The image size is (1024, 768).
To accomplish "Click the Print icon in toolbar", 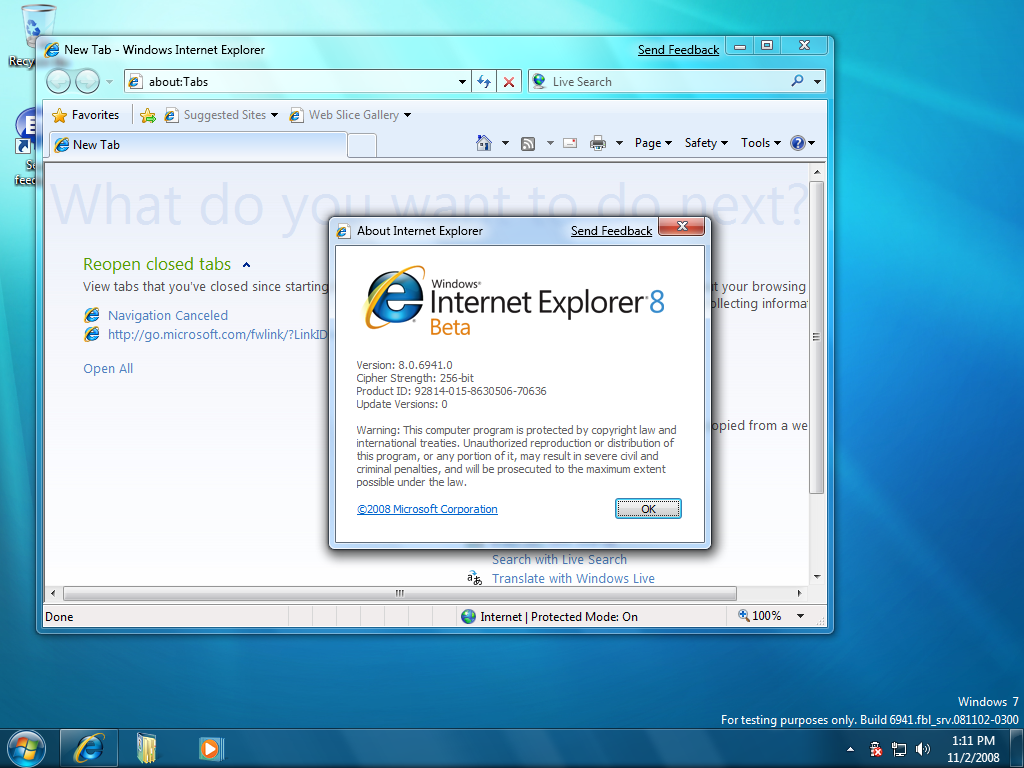I will pyautogui.click(x=598, y=143).
